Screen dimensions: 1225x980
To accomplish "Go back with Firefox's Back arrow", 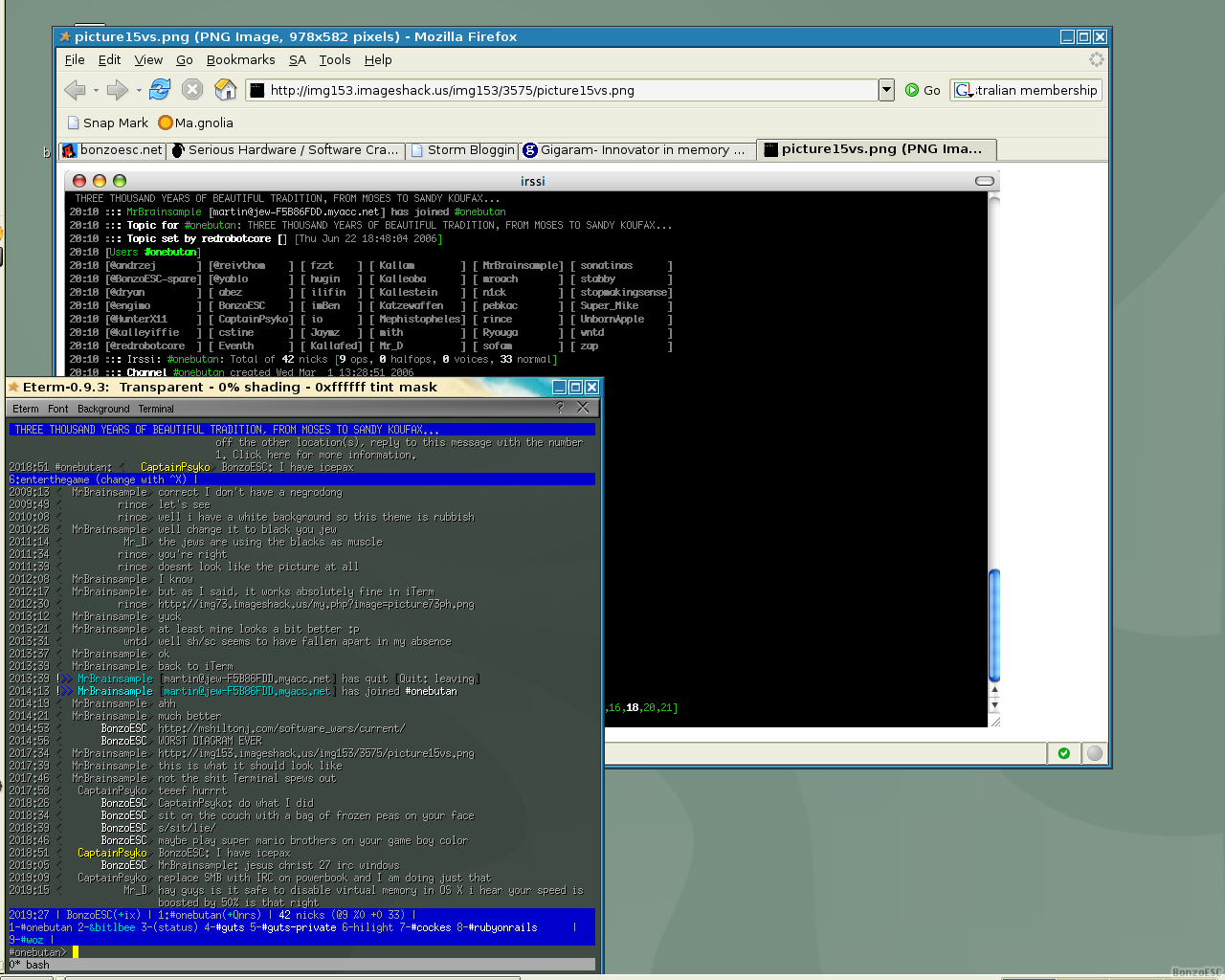I will [75, 90].
